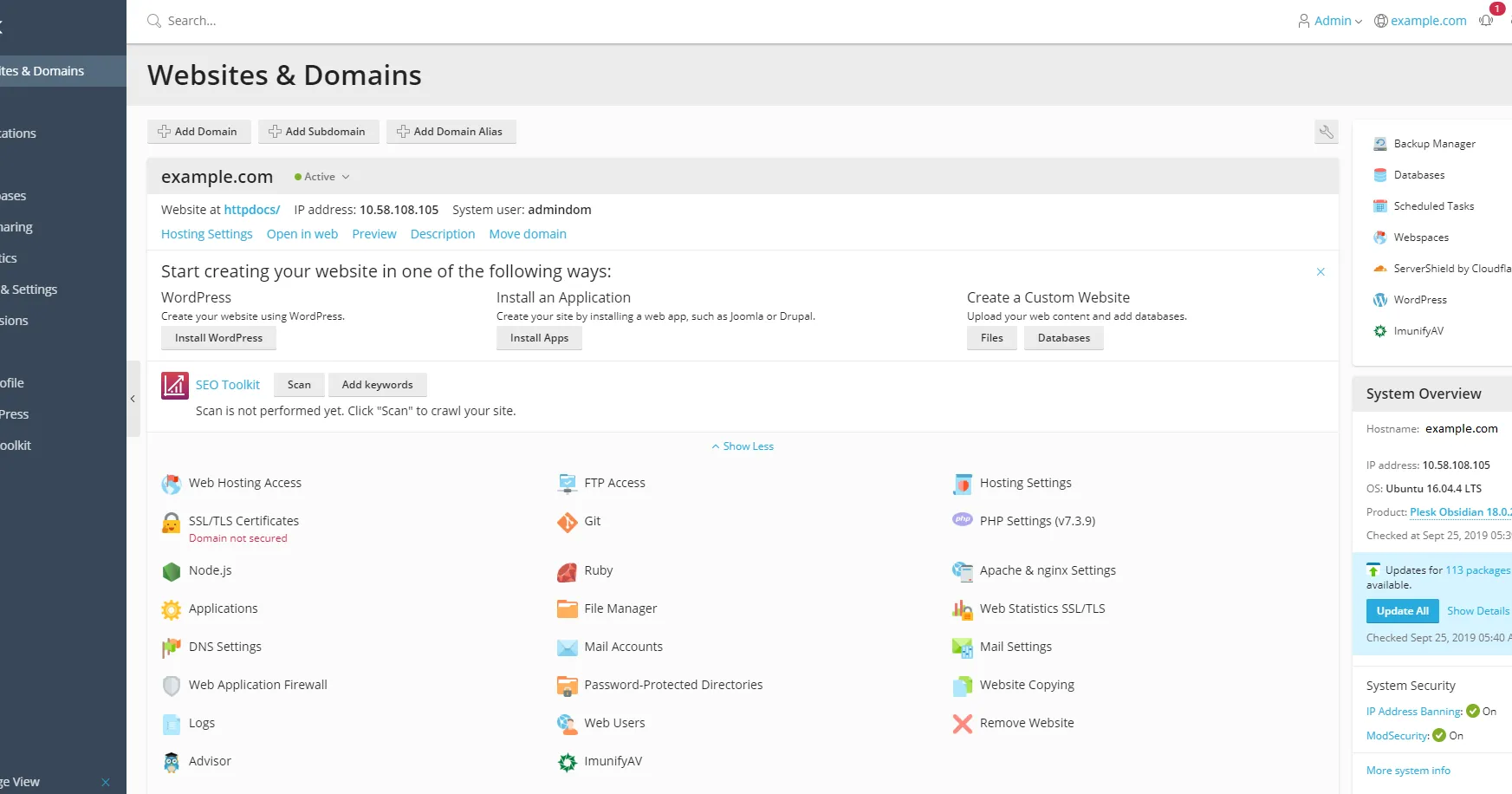
Task: Click the Add Subdomain button
Action: click(318, 132)
